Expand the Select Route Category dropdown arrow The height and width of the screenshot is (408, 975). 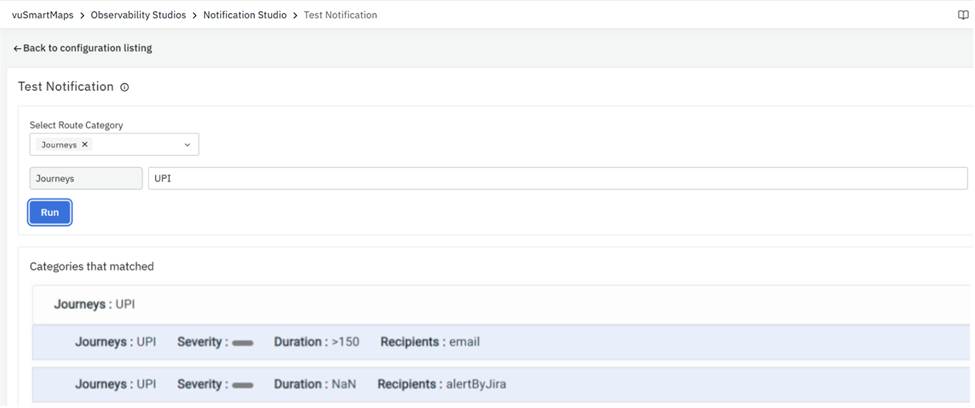[x=187, y=145]
